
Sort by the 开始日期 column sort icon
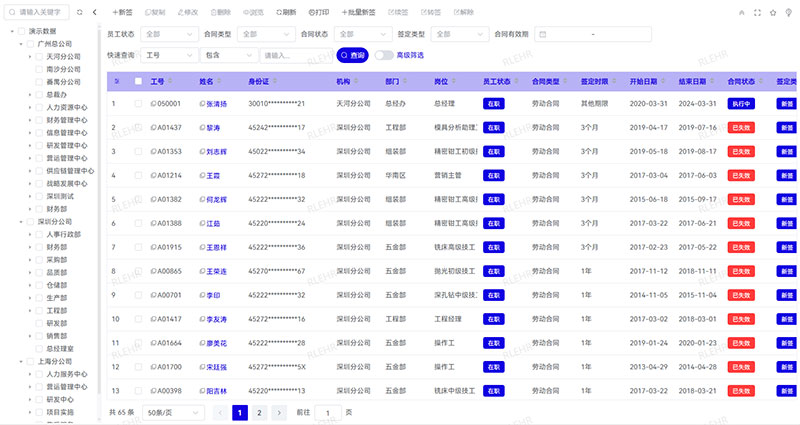pyautogui.click(x=663, y=81)
